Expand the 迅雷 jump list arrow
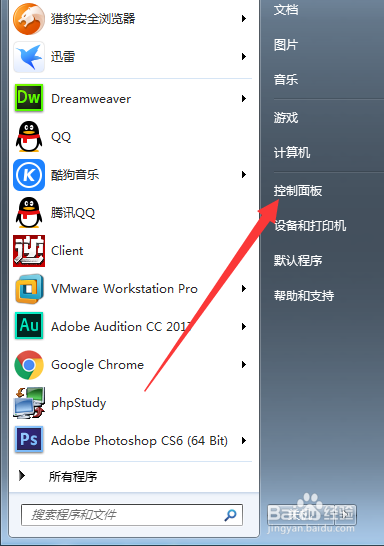384x546 pixels. [244, 56]
